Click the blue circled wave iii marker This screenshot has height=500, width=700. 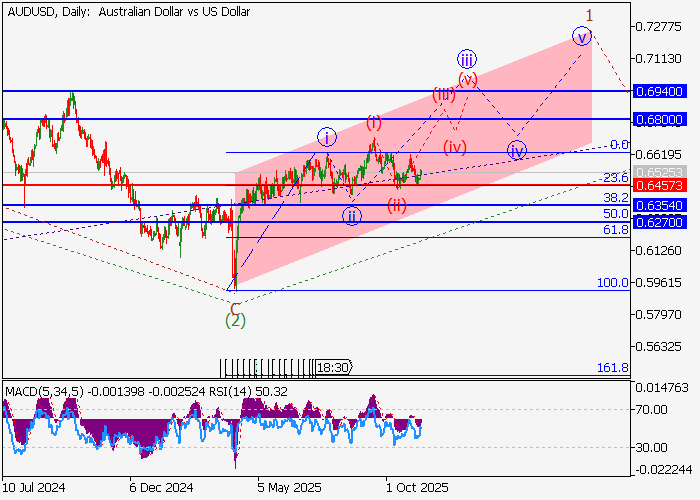coord(466,59)
